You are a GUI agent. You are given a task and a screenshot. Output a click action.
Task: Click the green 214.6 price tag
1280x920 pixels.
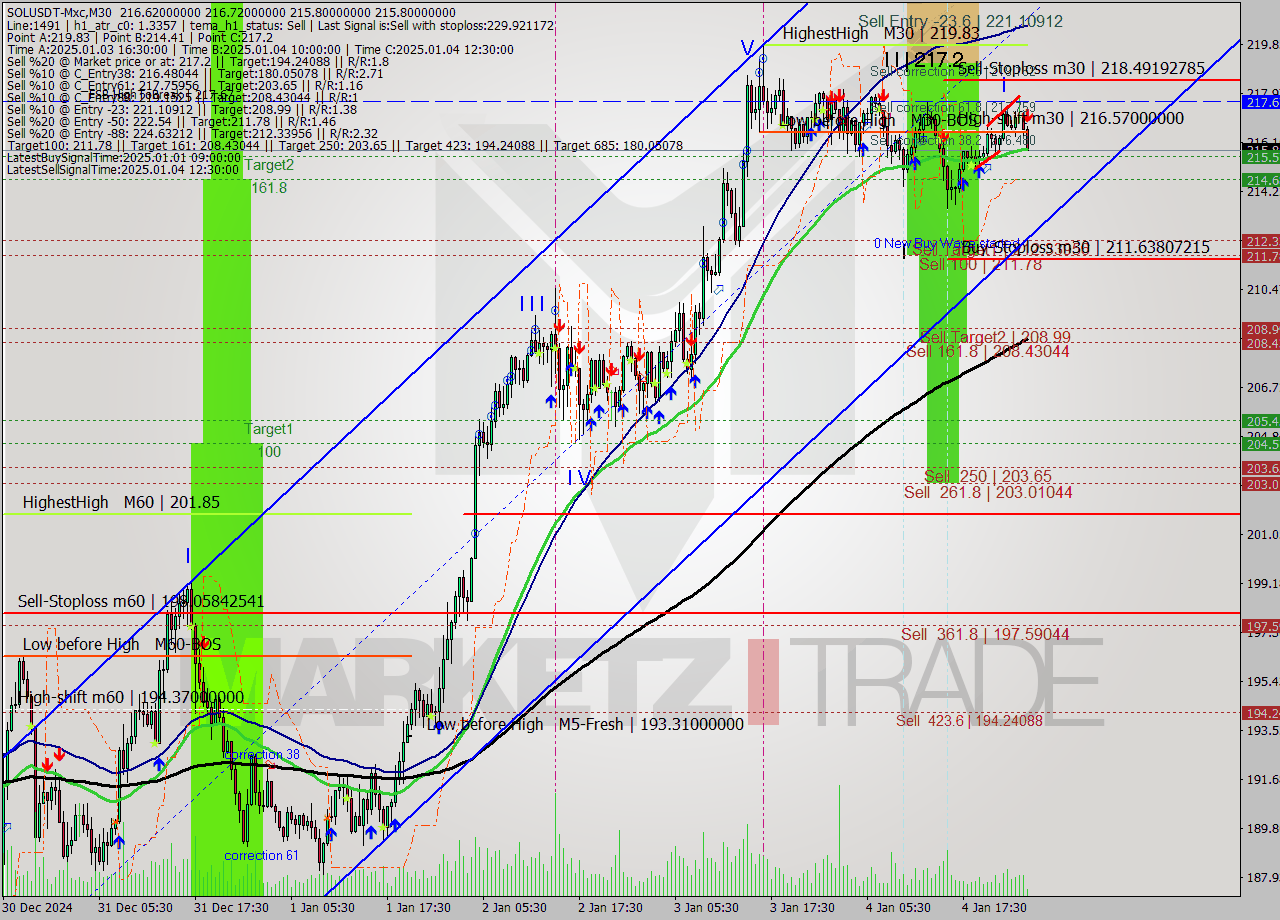point(1261,180)
